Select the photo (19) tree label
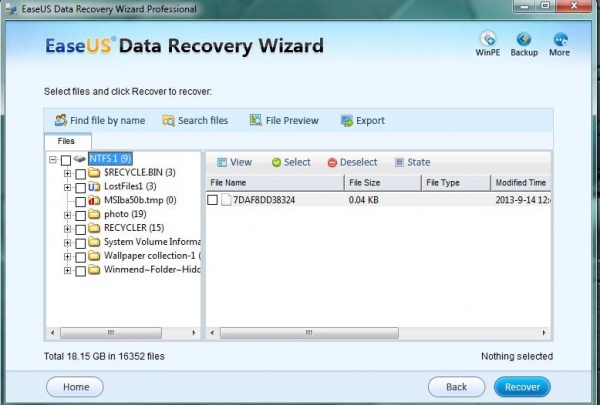Screen dimensions: 600x405 point(125,214)
